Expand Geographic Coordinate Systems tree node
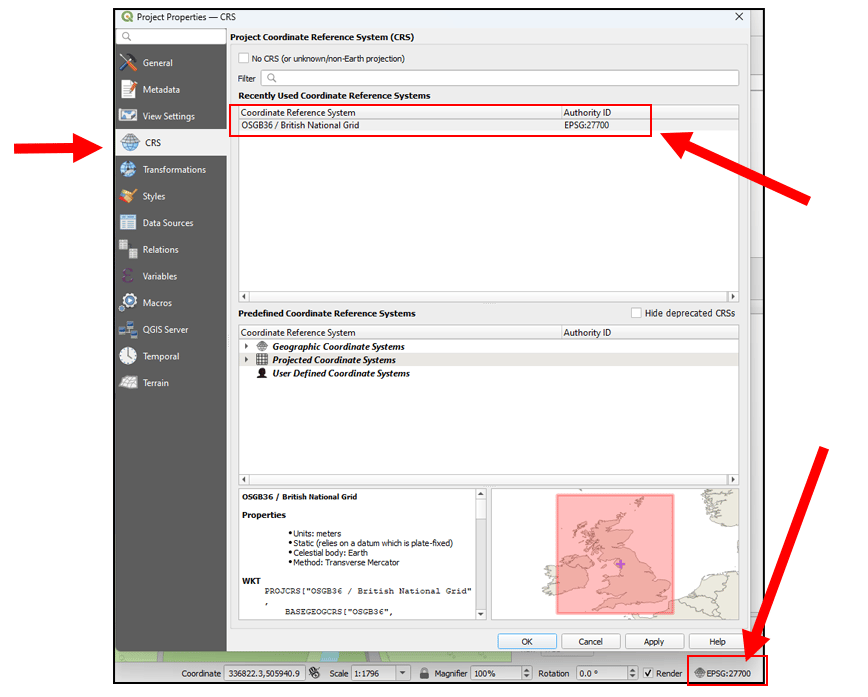868x697 pixels. [247, 347]
